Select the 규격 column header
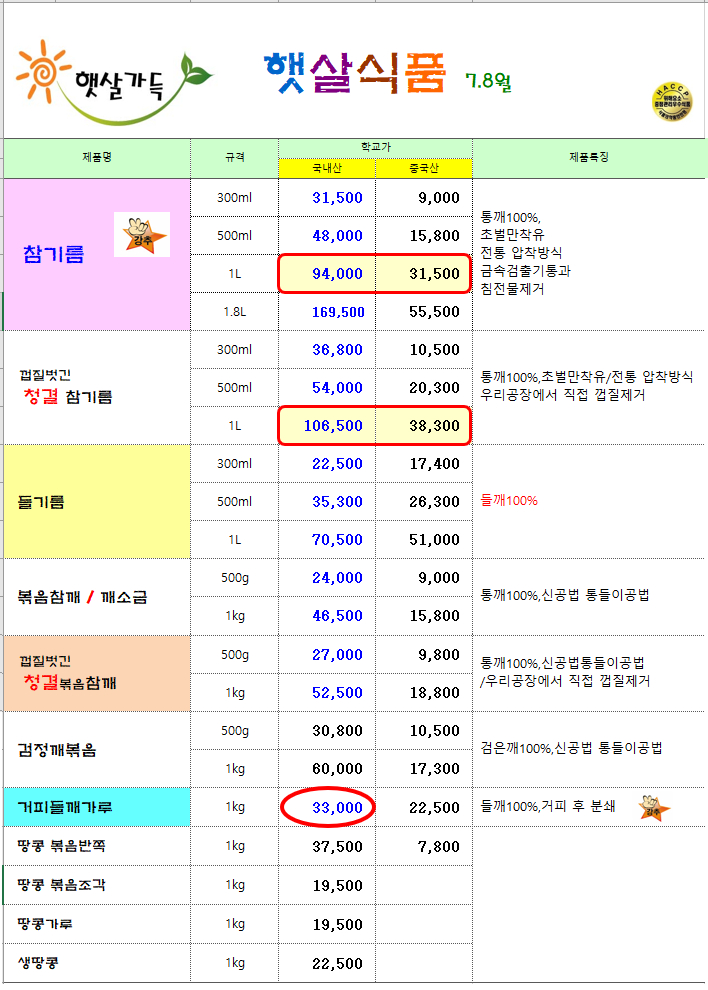The image size is (708, 990). (234, 158)
